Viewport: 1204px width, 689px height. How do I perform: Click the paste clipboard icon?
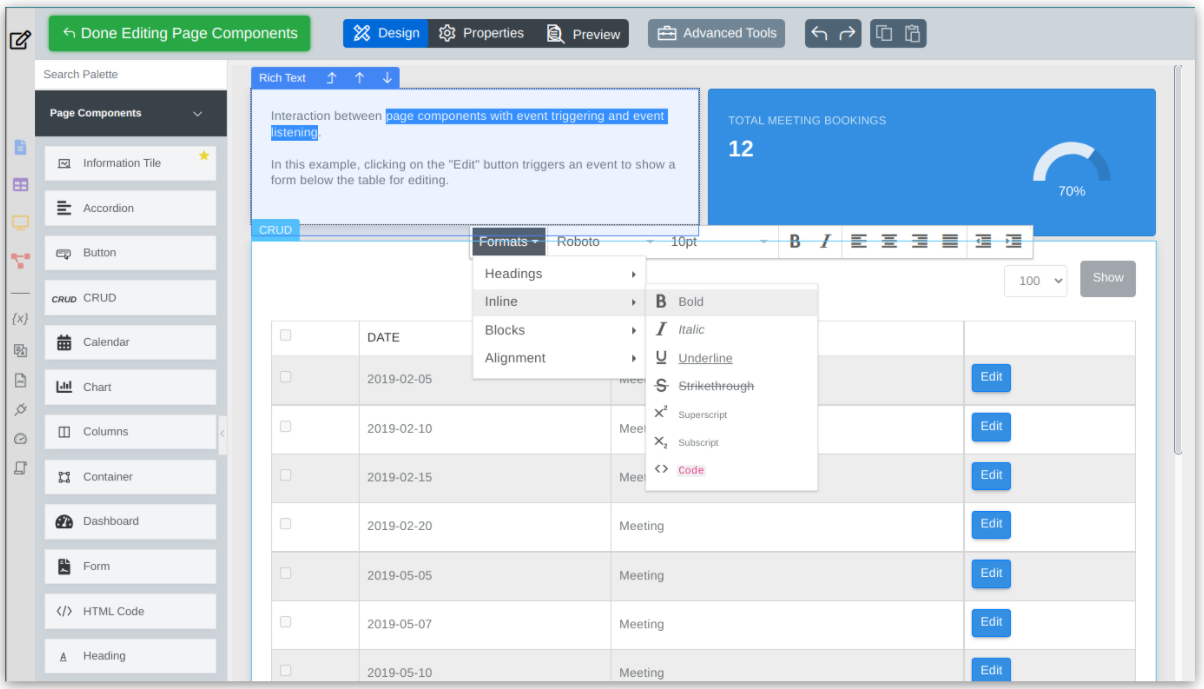point(912,33)
